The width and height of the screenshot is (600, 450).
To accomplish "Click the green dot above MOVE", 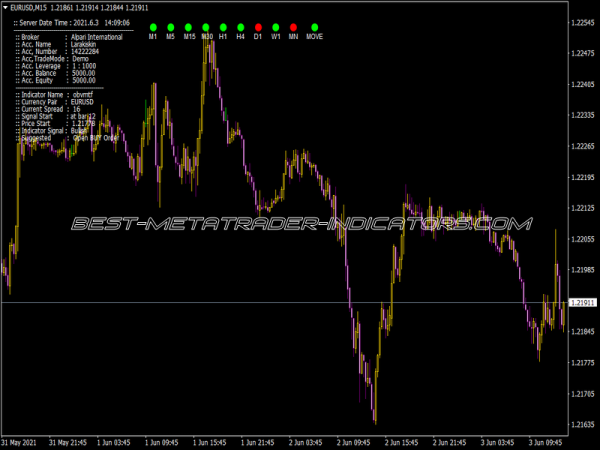I will click(x=315, y=26).
